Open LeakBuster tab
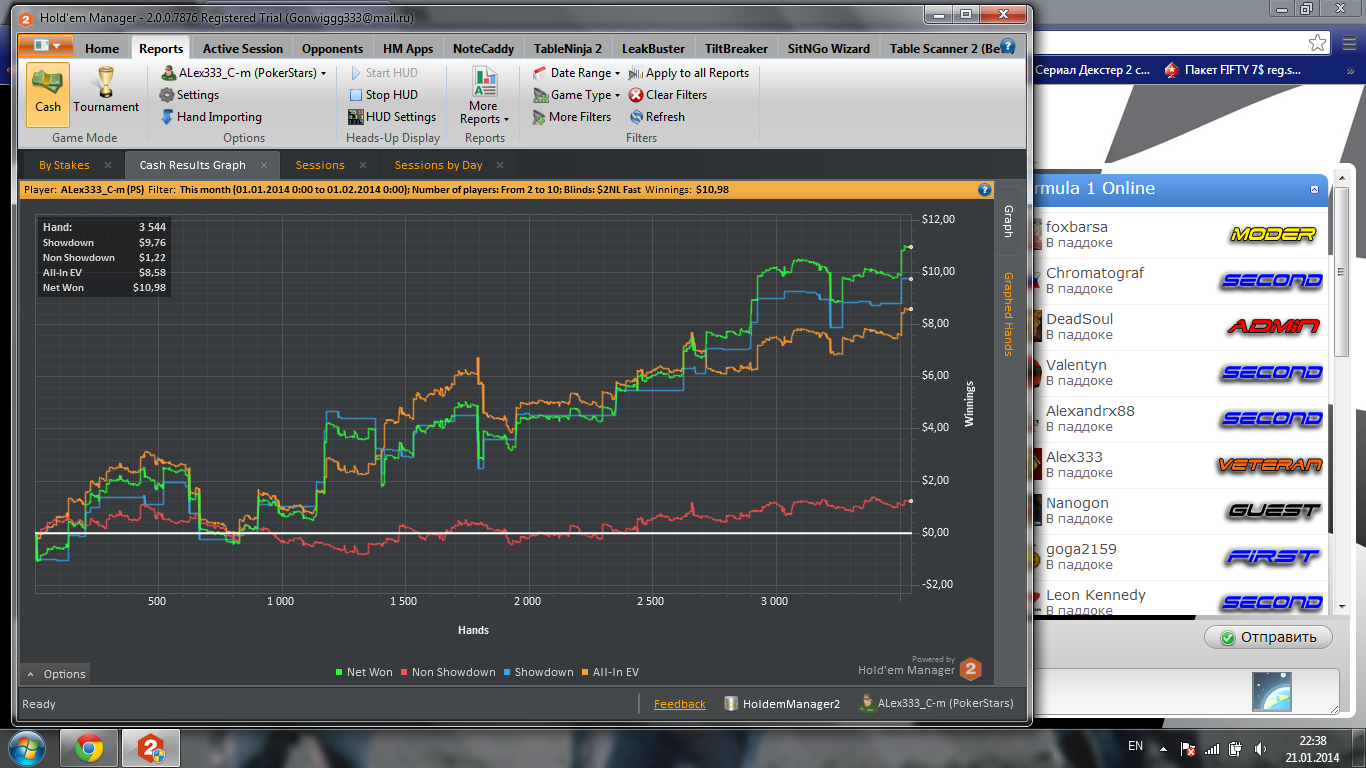1366x768 pixels. pyautogui.click(x=653, y=48)
